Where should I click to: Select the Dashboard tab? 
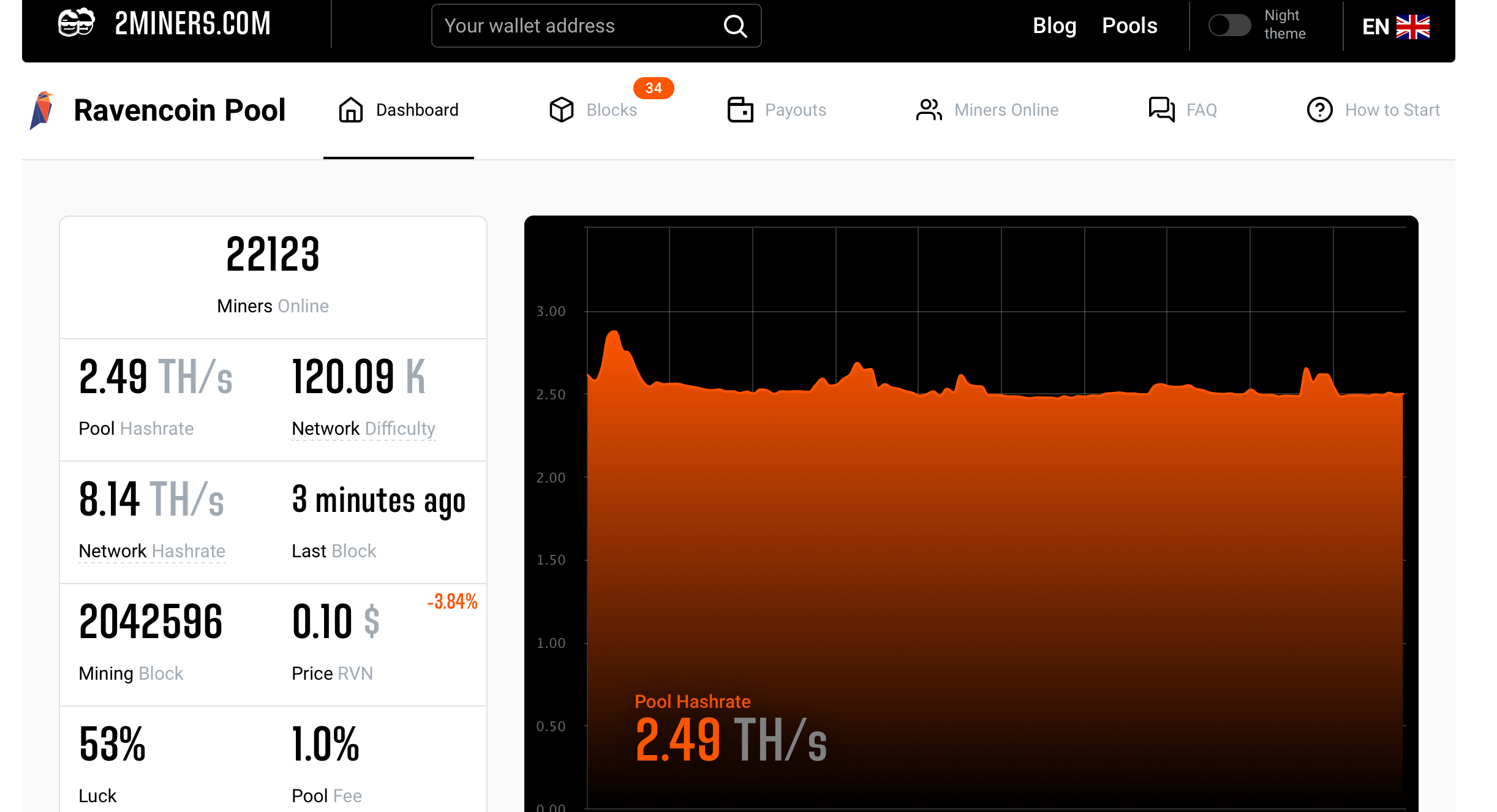(398, 110)
